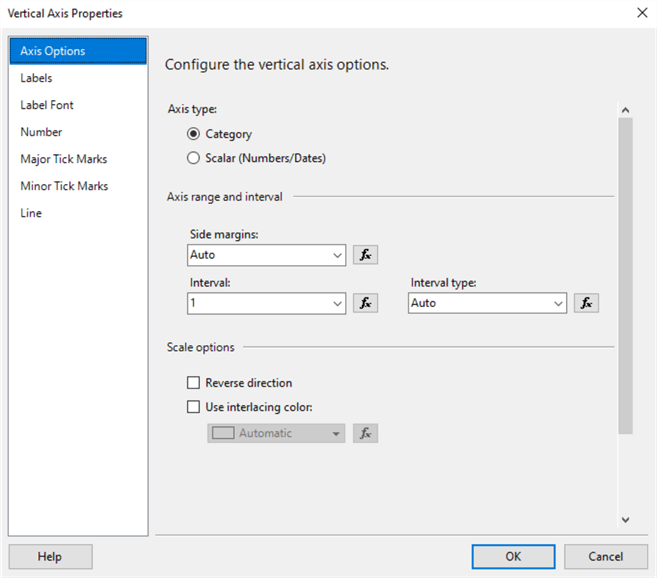Open expression editor for Interval type
Screen dimensions: 657x578
coord(587,303)
